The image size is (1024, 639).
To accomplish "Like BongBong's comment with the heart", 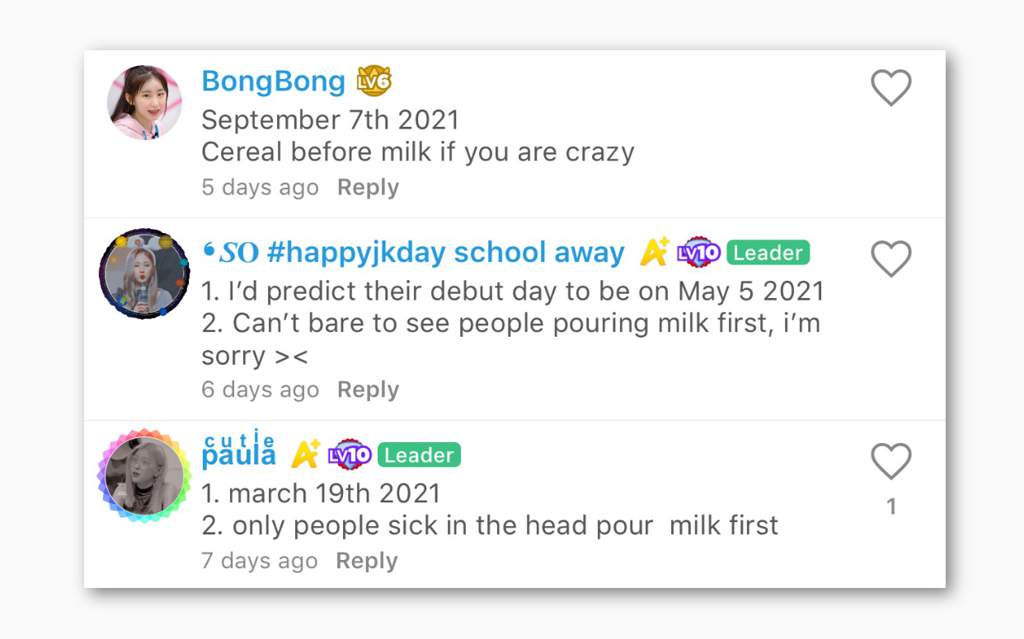I will tap(891, 87).
